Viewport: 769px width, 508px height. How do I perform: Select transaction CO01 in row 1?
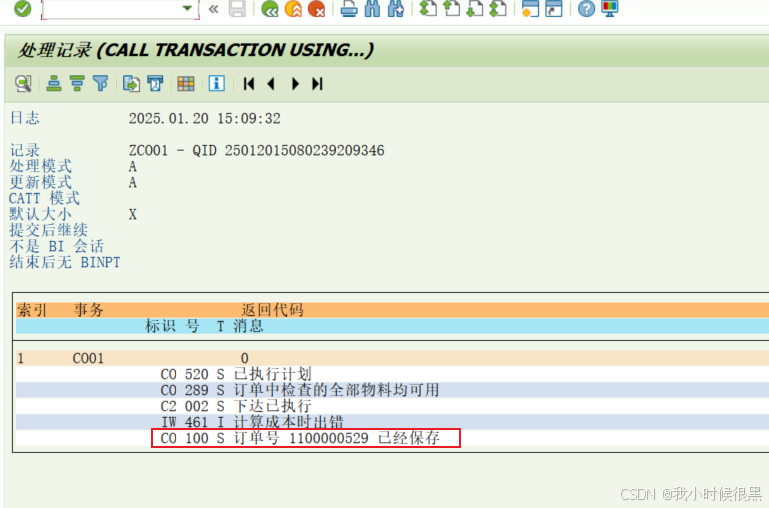[x=88, y=358]
